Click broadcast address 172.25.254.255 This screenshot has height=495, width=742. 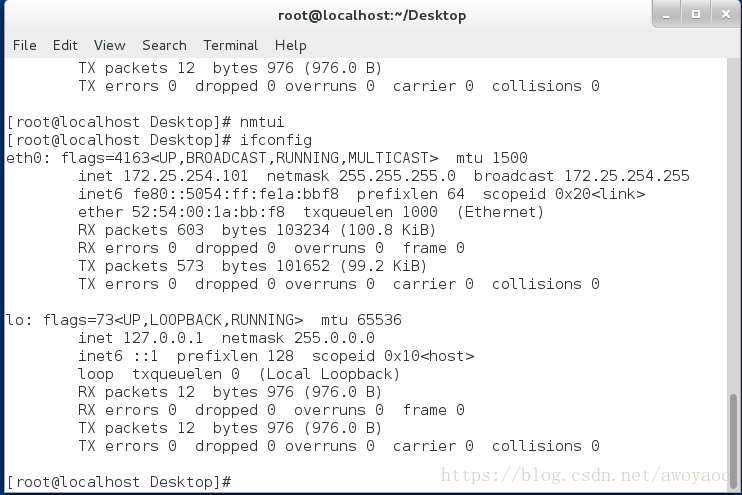627,176
